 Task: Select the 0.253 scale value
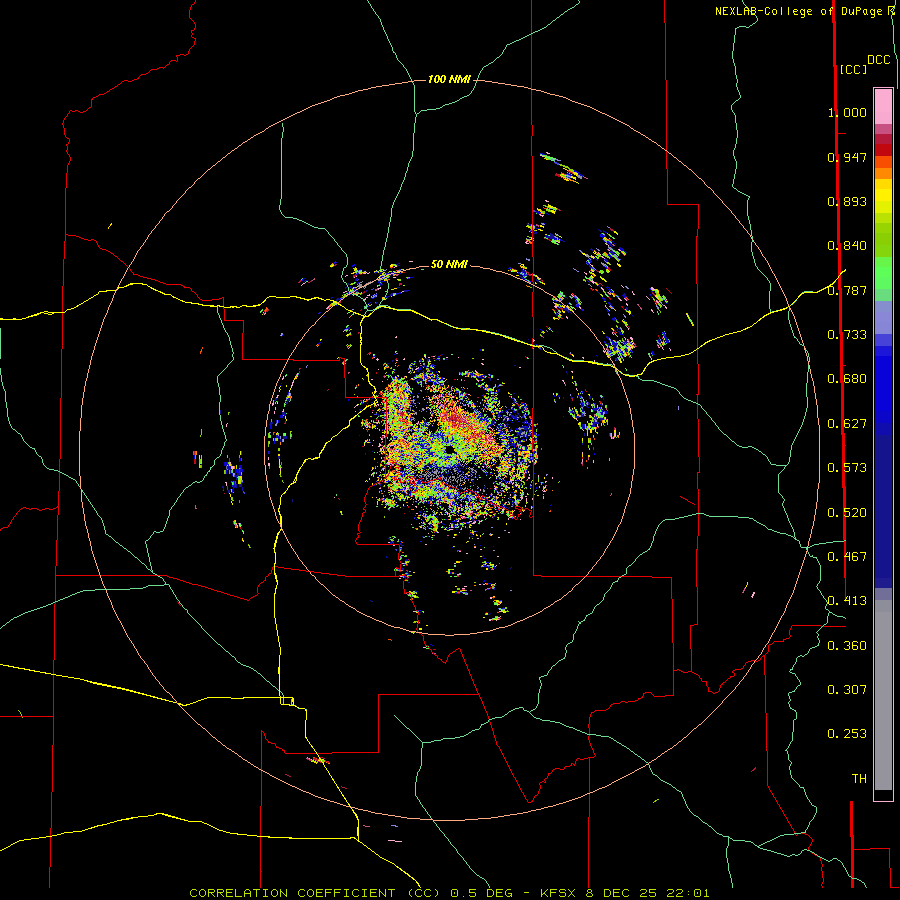(847, 734)
